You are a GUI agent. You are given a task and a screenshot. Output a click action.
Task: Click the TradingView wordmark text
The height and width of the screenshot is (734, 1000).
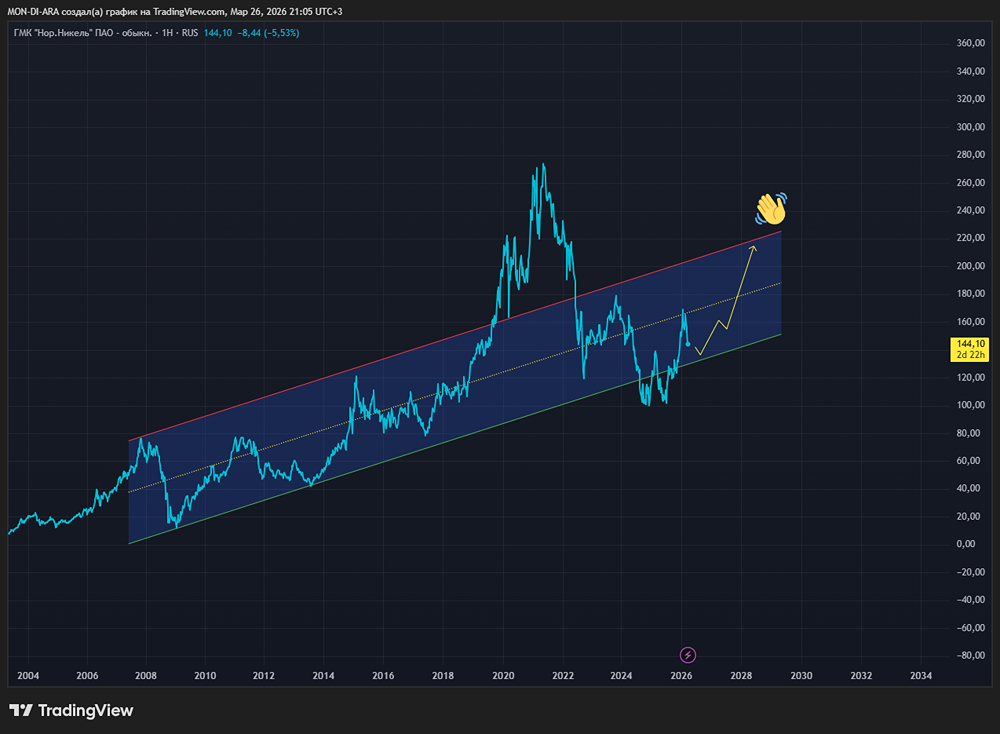[x=85, y=711]
